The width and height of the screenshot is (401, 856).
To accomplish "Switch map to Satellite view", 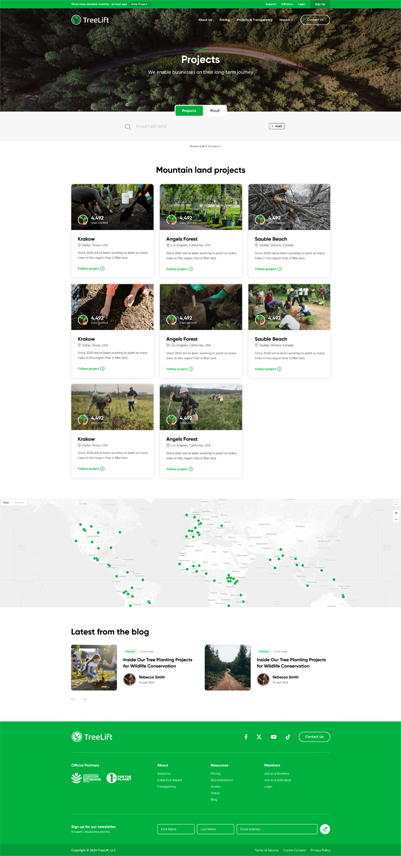I will pos(19,502).
